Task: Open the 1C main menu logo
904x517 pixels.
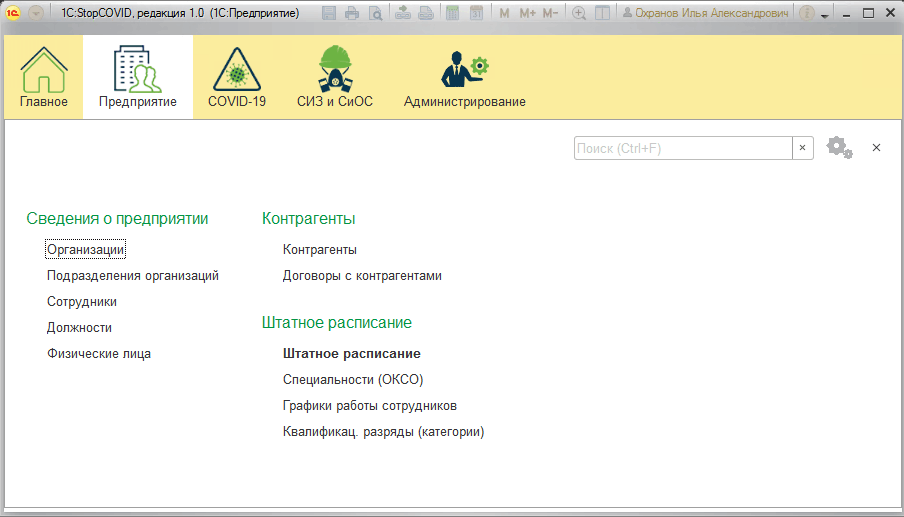Action: pyautogui.click(x=13, y=13)
